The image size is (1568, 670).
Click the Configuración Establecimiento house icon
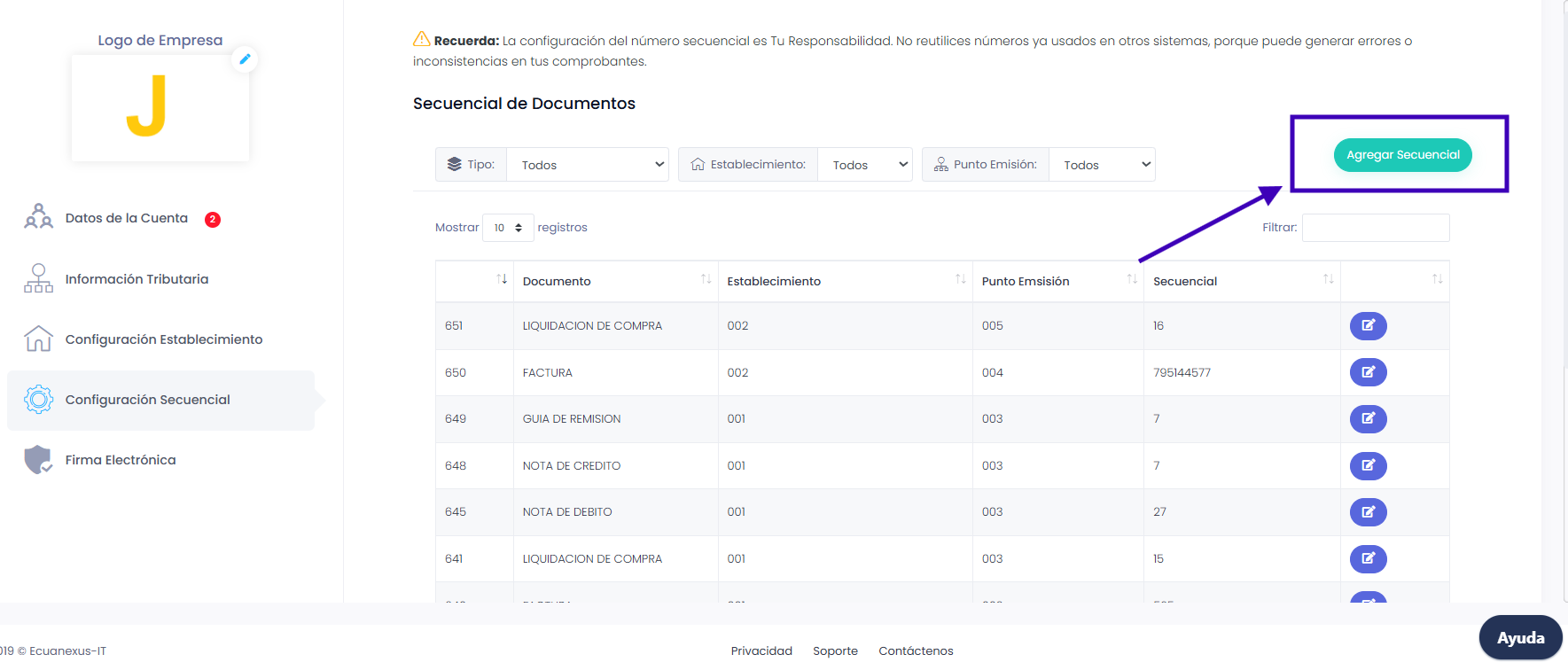pyautogui.click(x=38, y=339)
